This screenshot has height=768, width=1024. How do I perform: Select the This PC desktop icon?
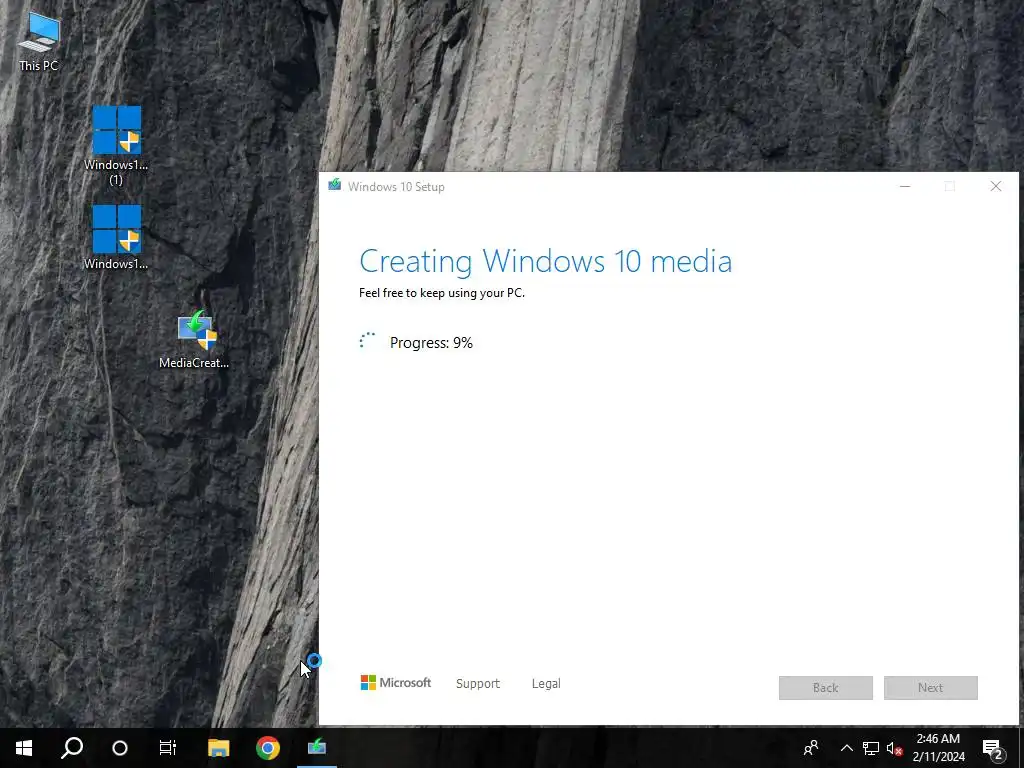click(x=39, y=41)
